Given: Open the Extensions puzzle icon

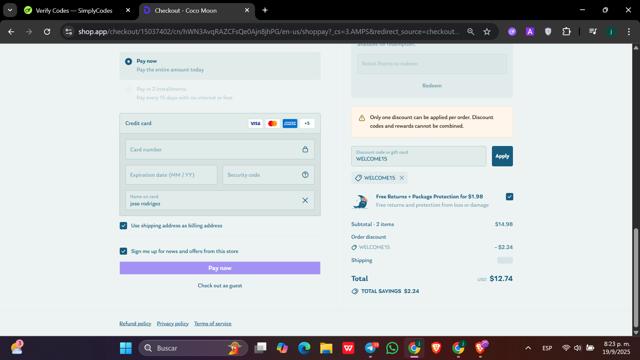Looking at the screenshot, I should click(x=566, y=31).
